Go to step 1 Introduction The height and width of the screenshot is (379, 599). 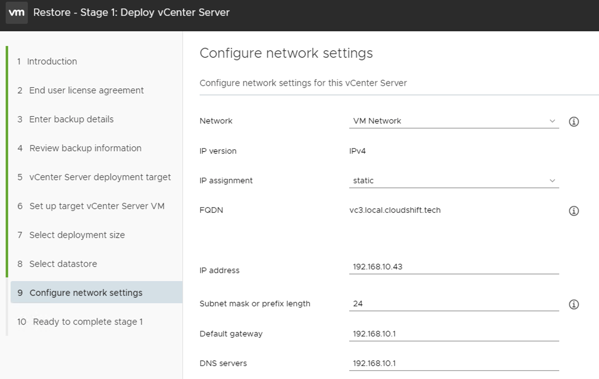[x=47, y=62]
